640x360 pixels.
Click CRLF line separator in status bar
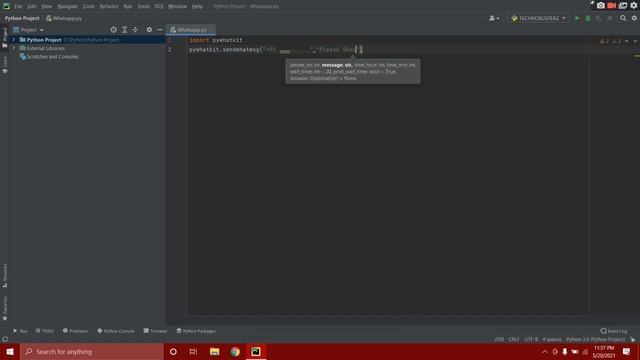[514, 339]
